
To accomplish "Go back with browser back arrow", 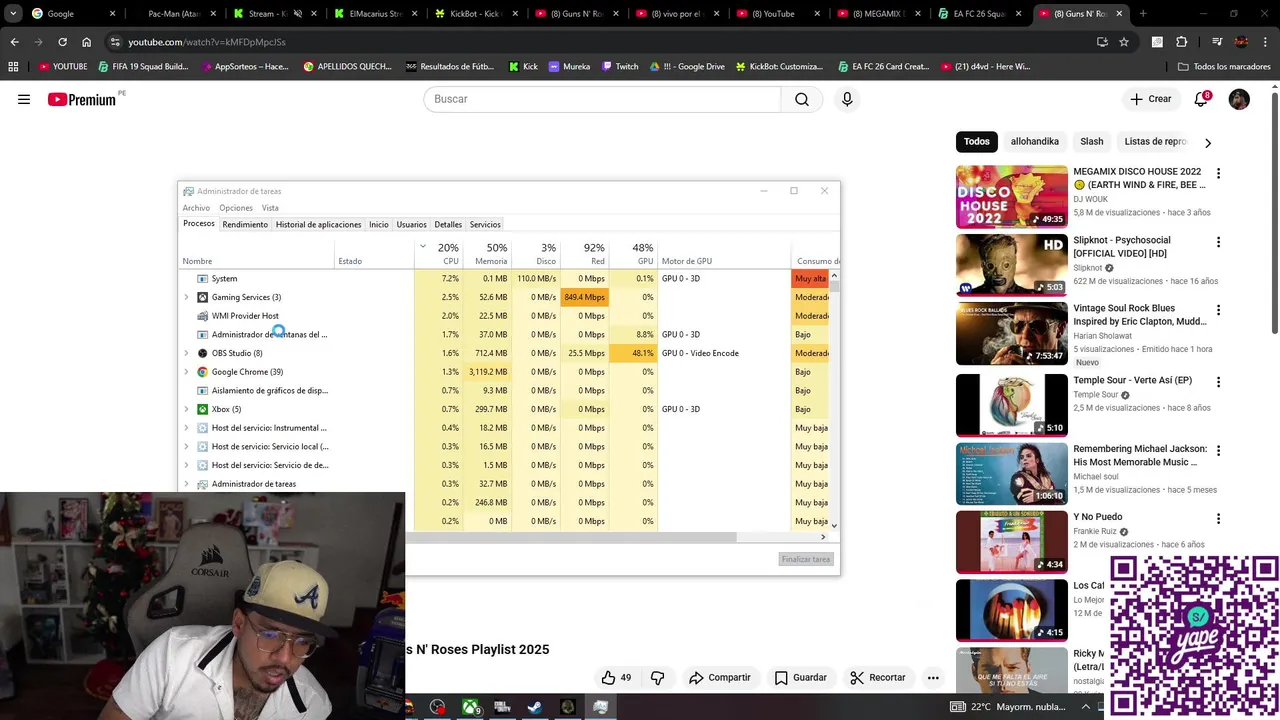I will (14, 42).
